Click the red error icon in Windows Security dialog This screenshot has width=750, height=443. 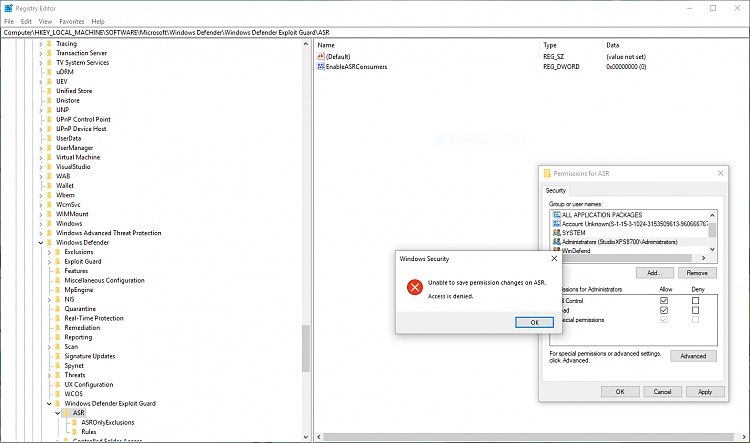[x=415, y=287]
